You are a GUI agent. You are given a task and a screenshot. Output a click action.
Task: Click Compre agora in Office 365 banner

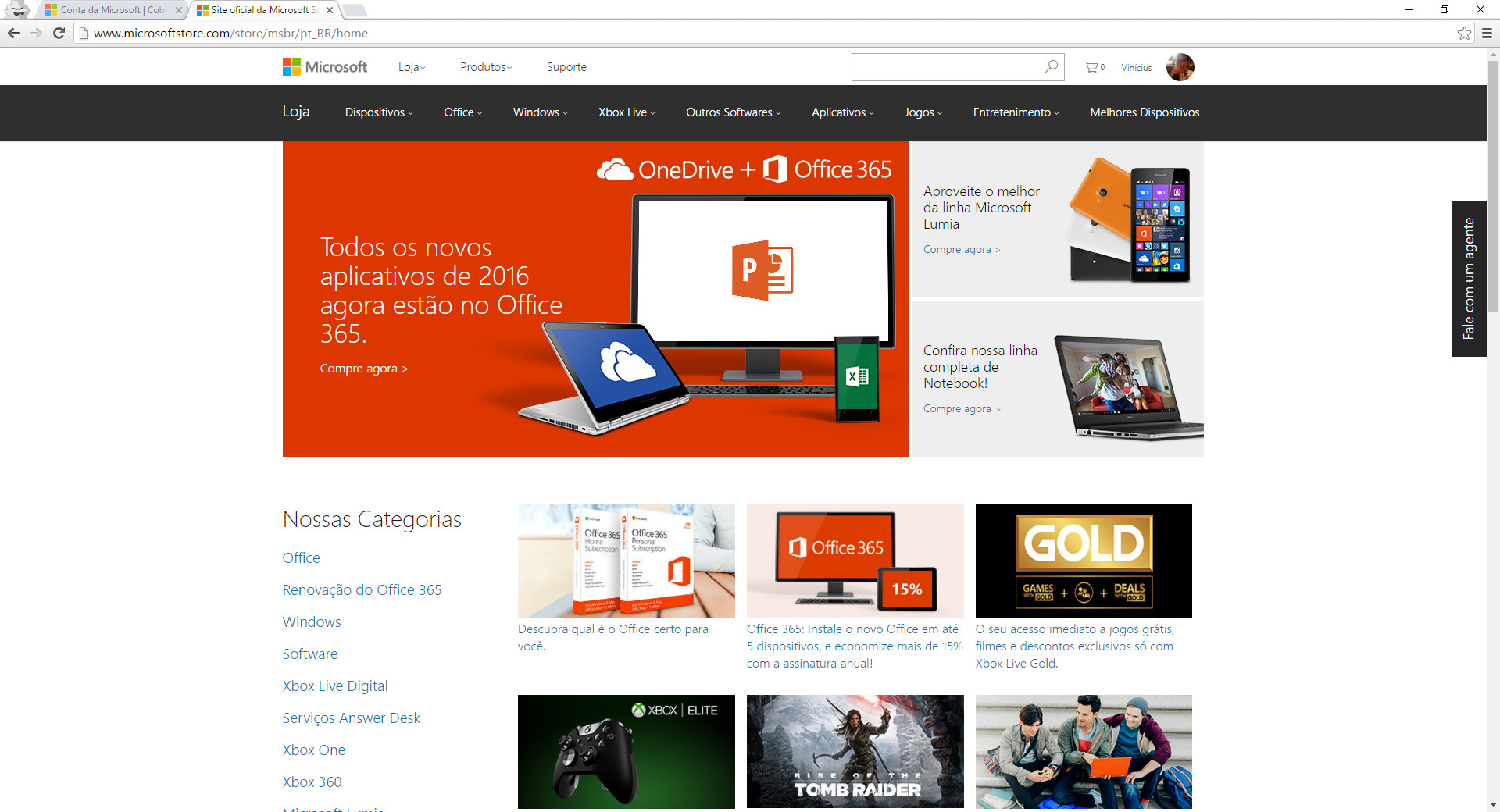click(x=364, y=369)
